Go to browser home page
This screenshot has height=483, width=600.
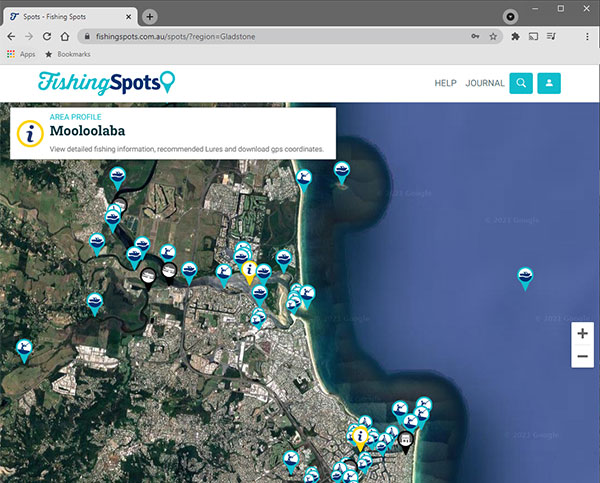tap(65, 36)
